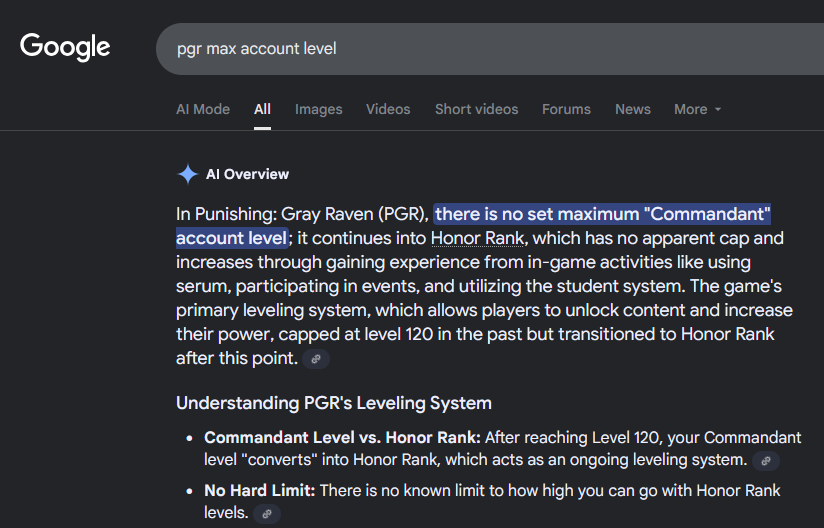Focus the search box with "pgr max account level"
Viewport: 824px width, 528px height.
[x=490, y=49]
